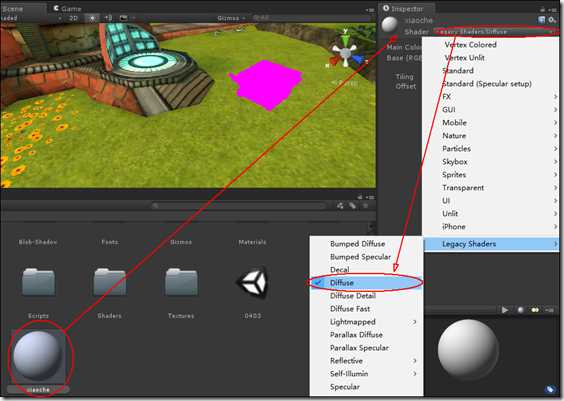Click the asset labels icon in preview
The height and width of the screenshot is (401, 564).
pos(550,389)
